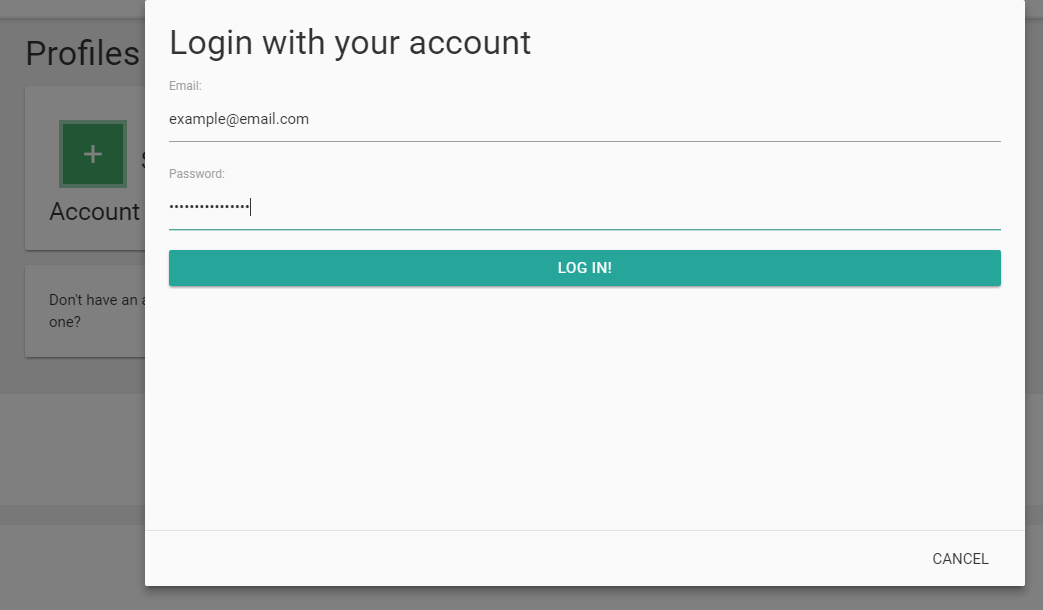The image size is (1043, 610).
Task: Click the 'Email:' field label
Action: point(185,86)
